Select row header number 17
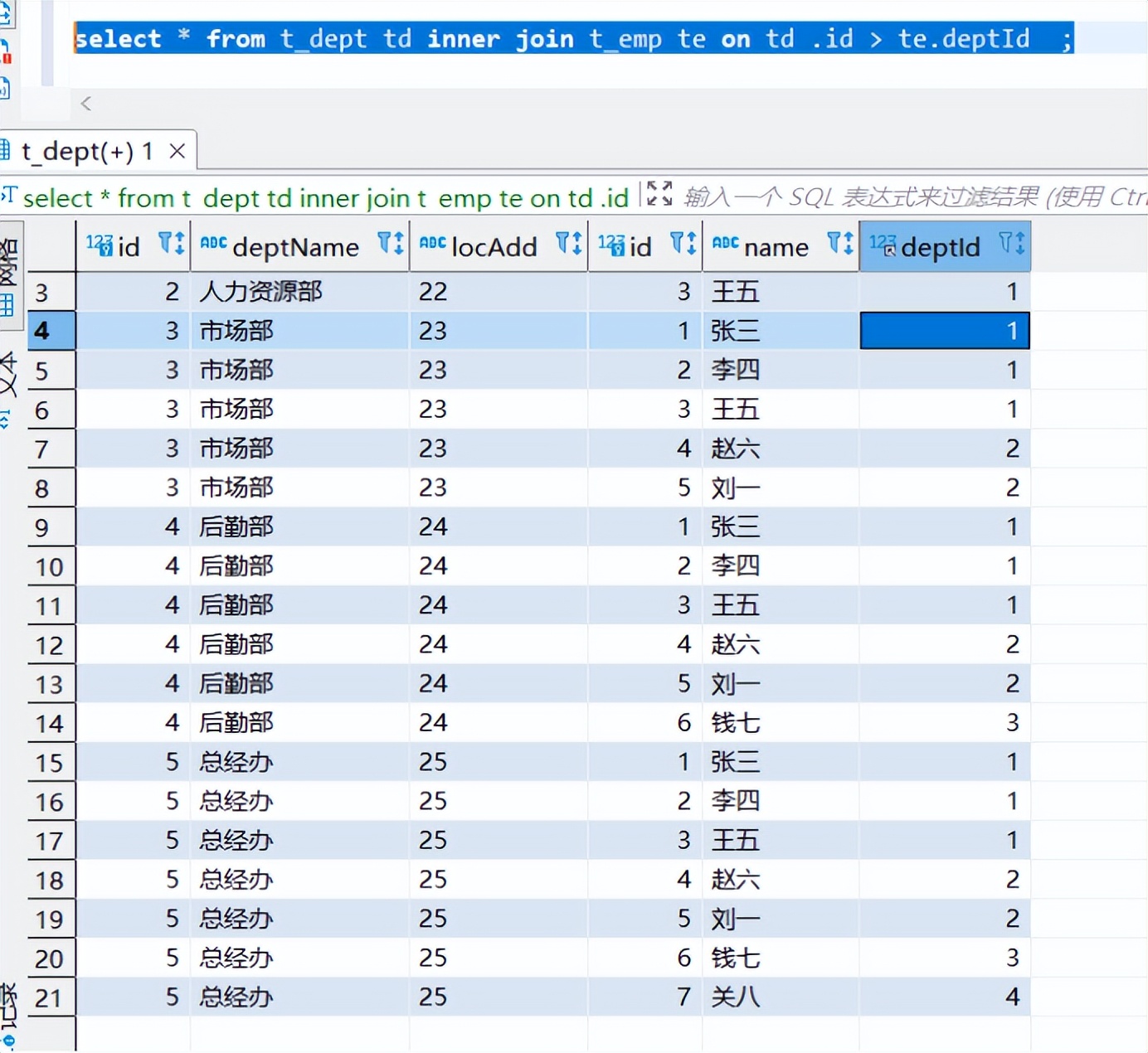 tap(51, 840)
